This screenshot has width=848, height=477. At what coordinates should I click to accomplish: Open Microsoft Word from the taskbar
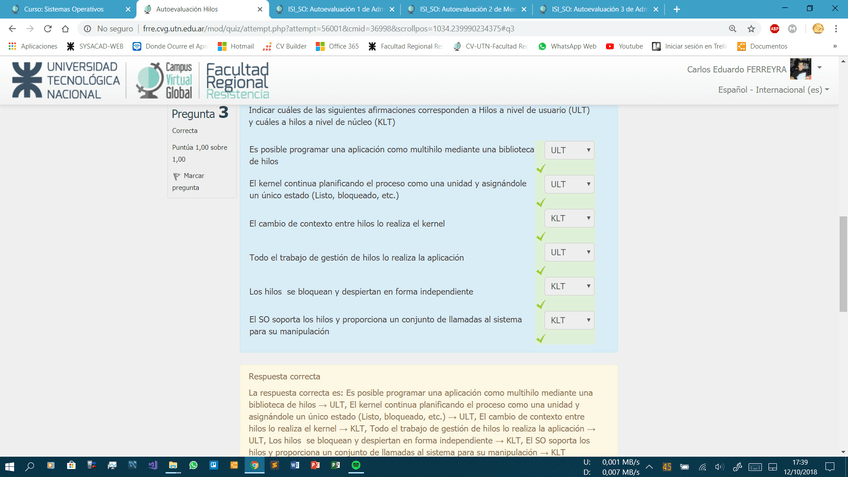click(x=295, y=465)
